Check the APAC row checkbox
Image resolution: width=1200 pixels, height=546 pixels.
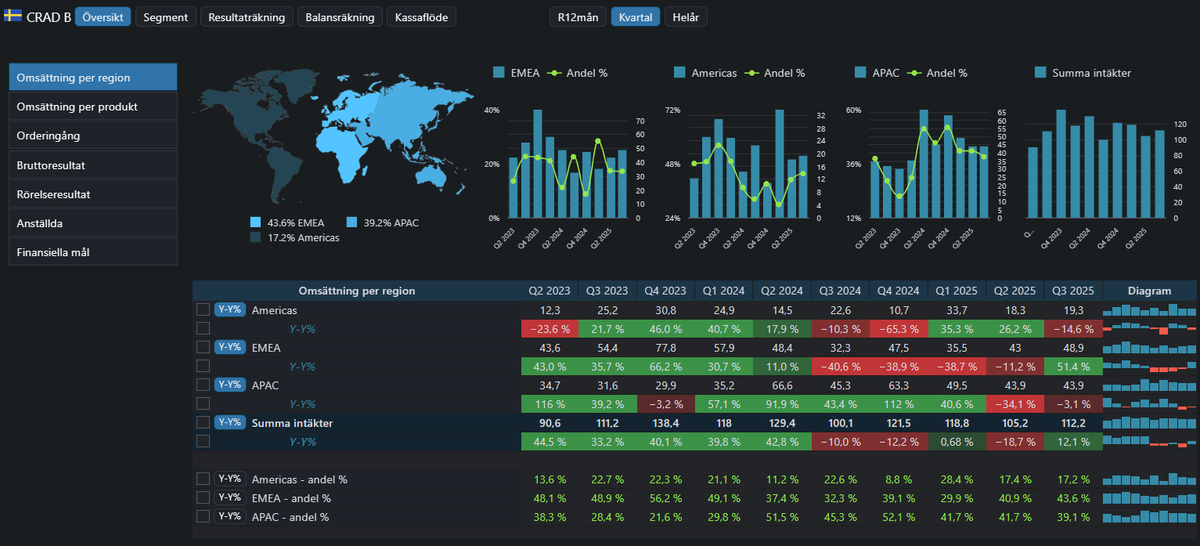coord(203,385)
